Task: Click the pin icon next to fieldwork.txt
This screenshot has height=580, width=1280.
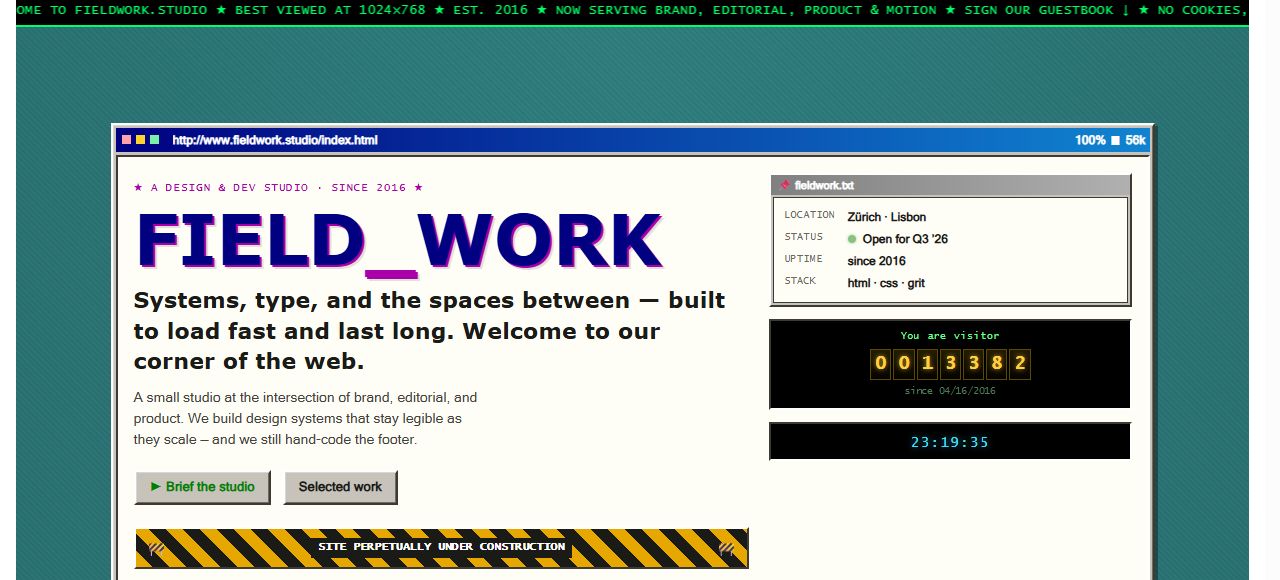Action: tap(785, 185)
